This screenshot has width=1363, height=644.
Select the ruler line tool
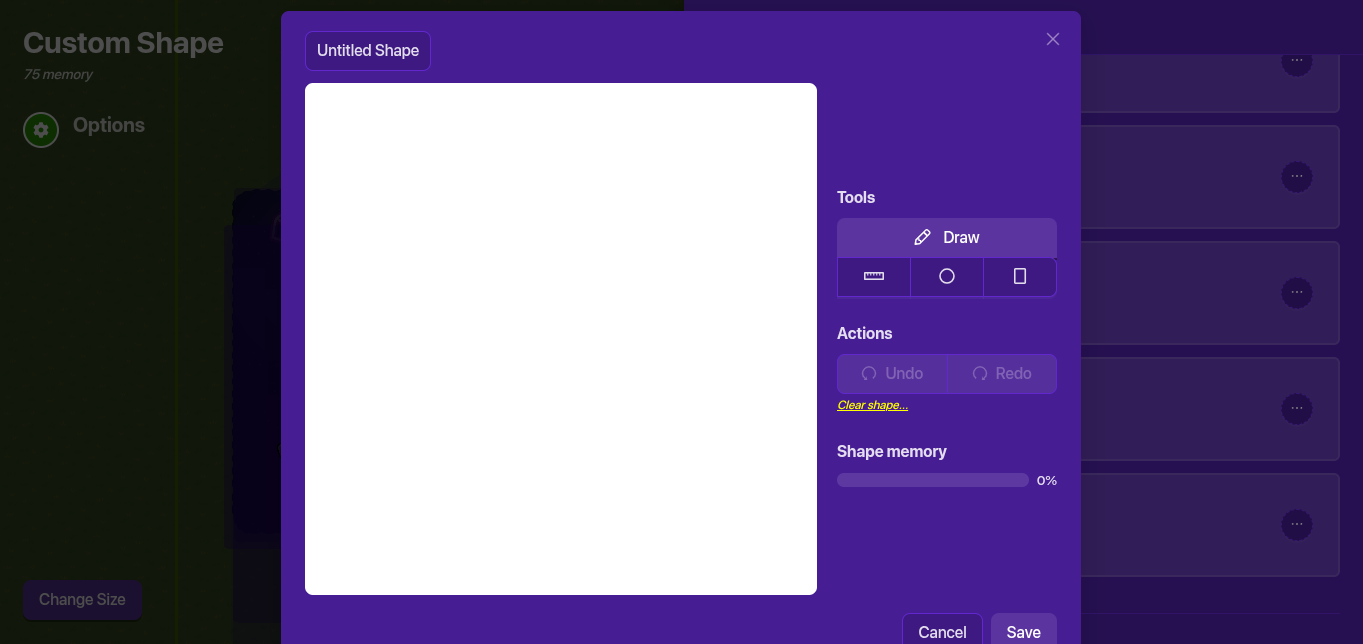click(873, 277)
